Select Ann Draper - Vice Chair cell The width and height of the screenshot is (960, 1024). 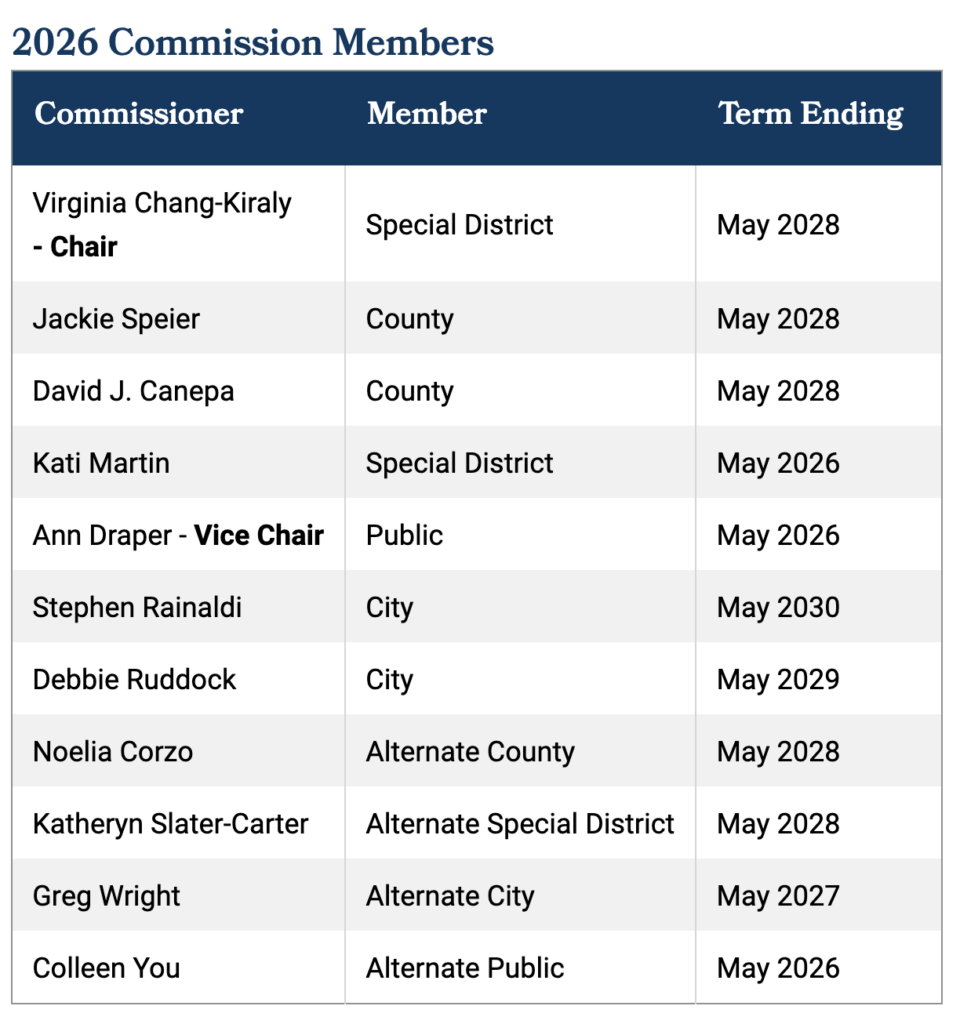click(x=178, y=536)
